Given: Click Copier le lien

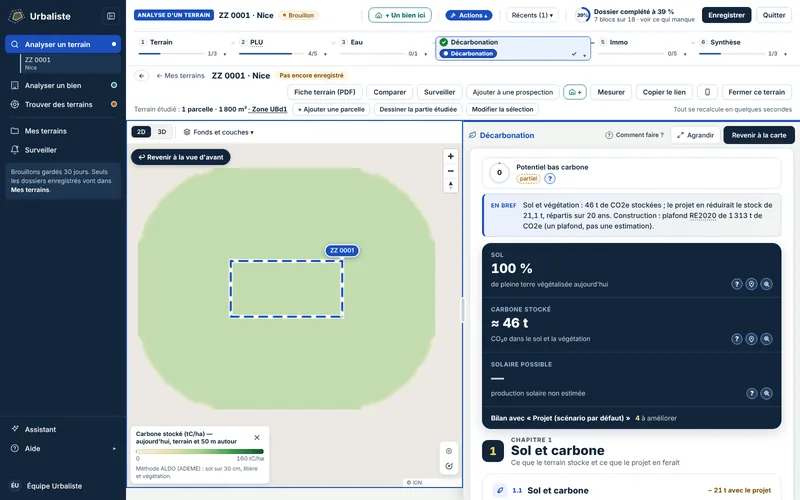Looking at the screenshot, I should click(664, 92).
